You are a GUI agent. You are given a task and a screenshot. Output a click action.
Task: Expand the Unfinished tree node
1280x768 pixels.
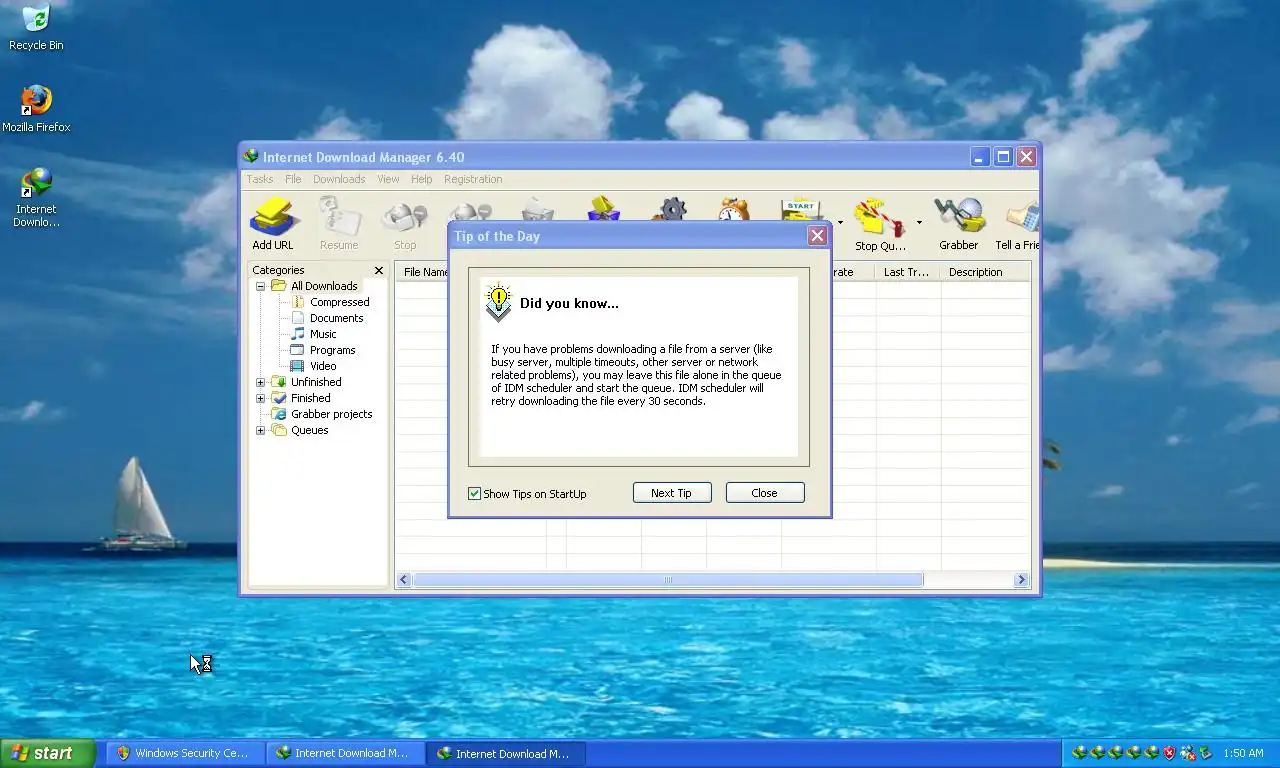click(261, 382)
